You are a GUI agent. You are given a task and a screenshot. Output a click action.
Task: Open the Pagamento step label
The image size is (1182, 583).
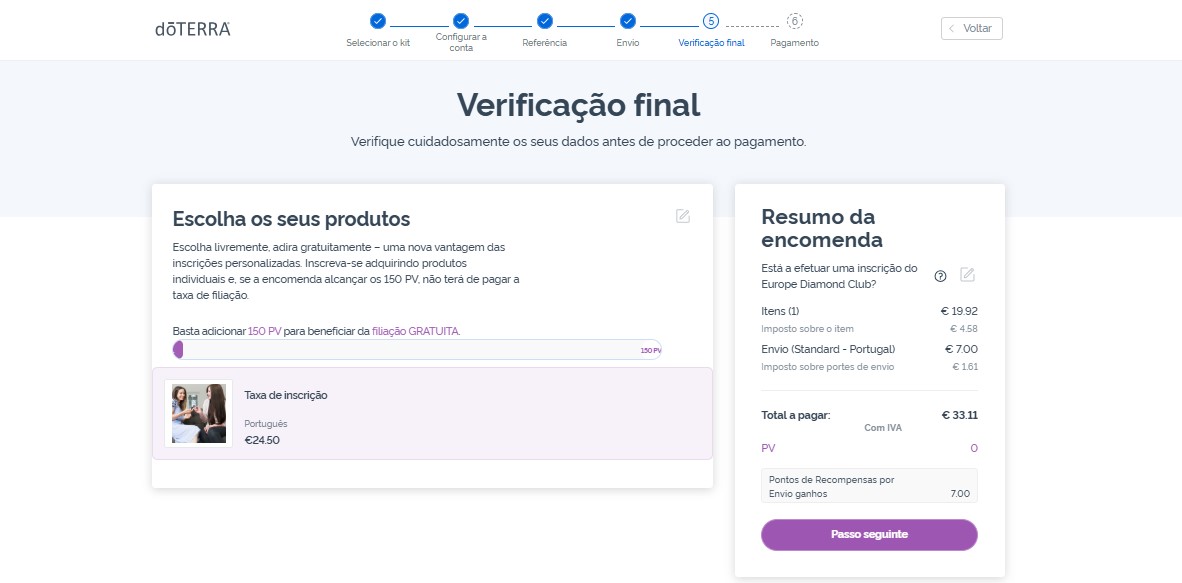tap(795, 44)
